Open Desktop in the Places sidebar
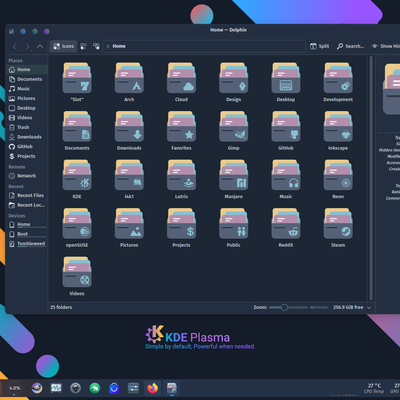400x400 pixels. coord(27,108)
